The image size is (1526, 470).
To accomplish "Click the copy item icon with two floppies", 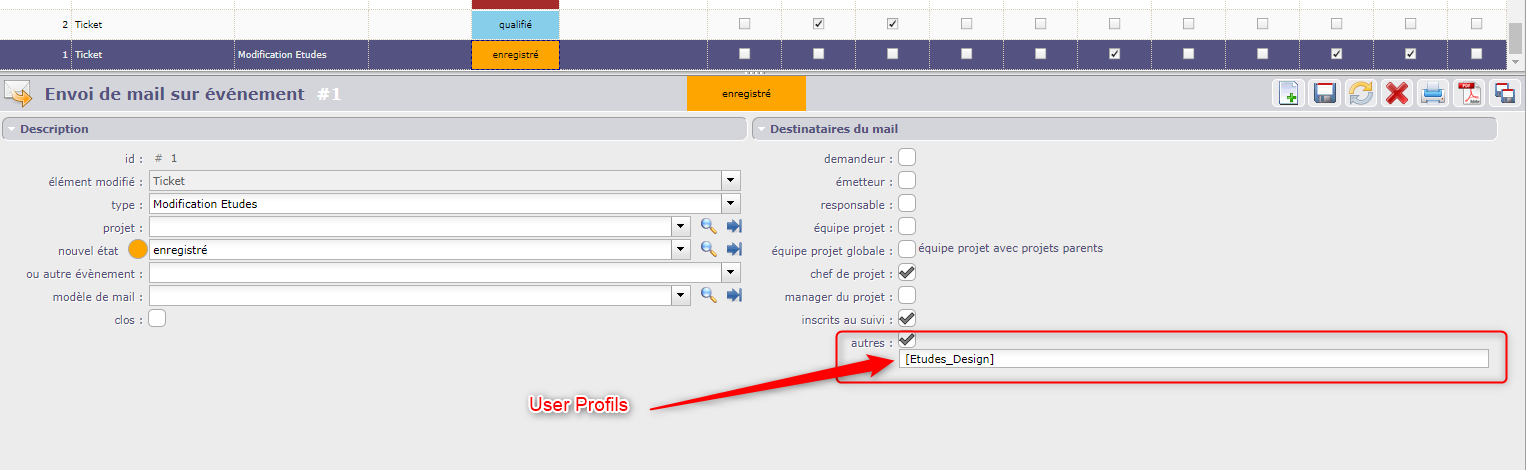I will pos(1504,94).
